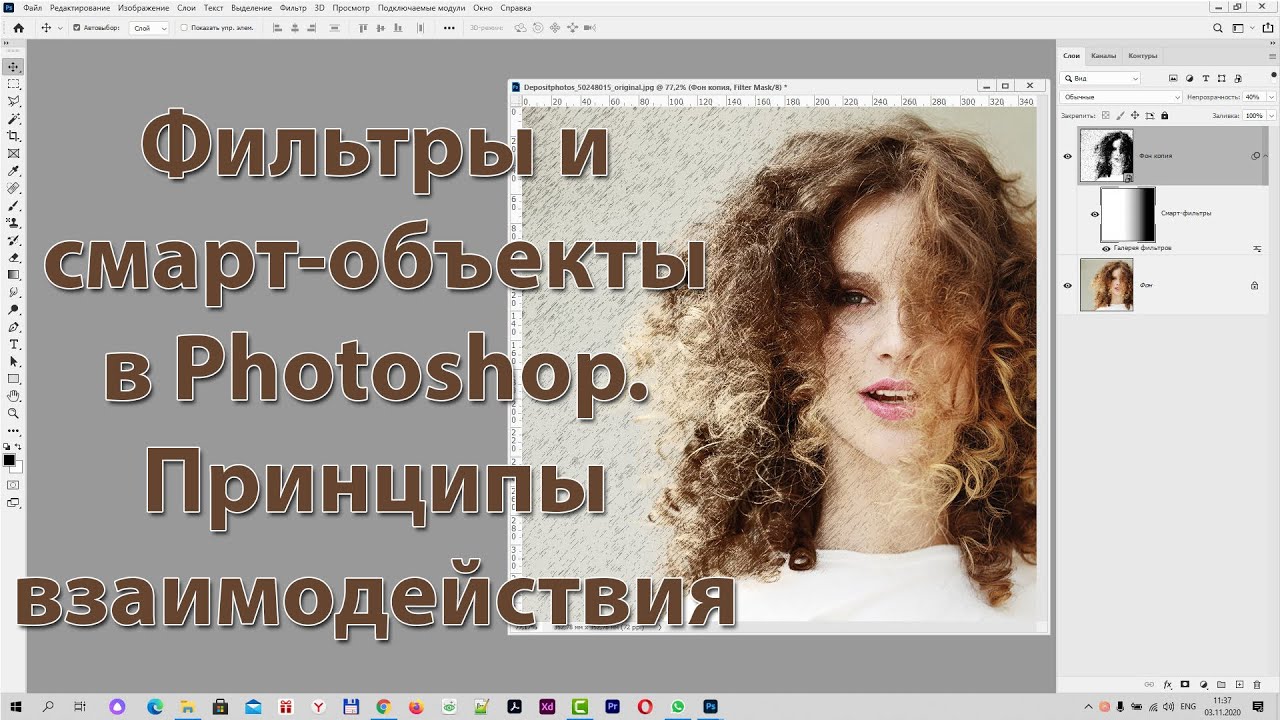Screen dimensions: 1280x720
Task: Open the Фильтр menu
Action: point(293,8)
